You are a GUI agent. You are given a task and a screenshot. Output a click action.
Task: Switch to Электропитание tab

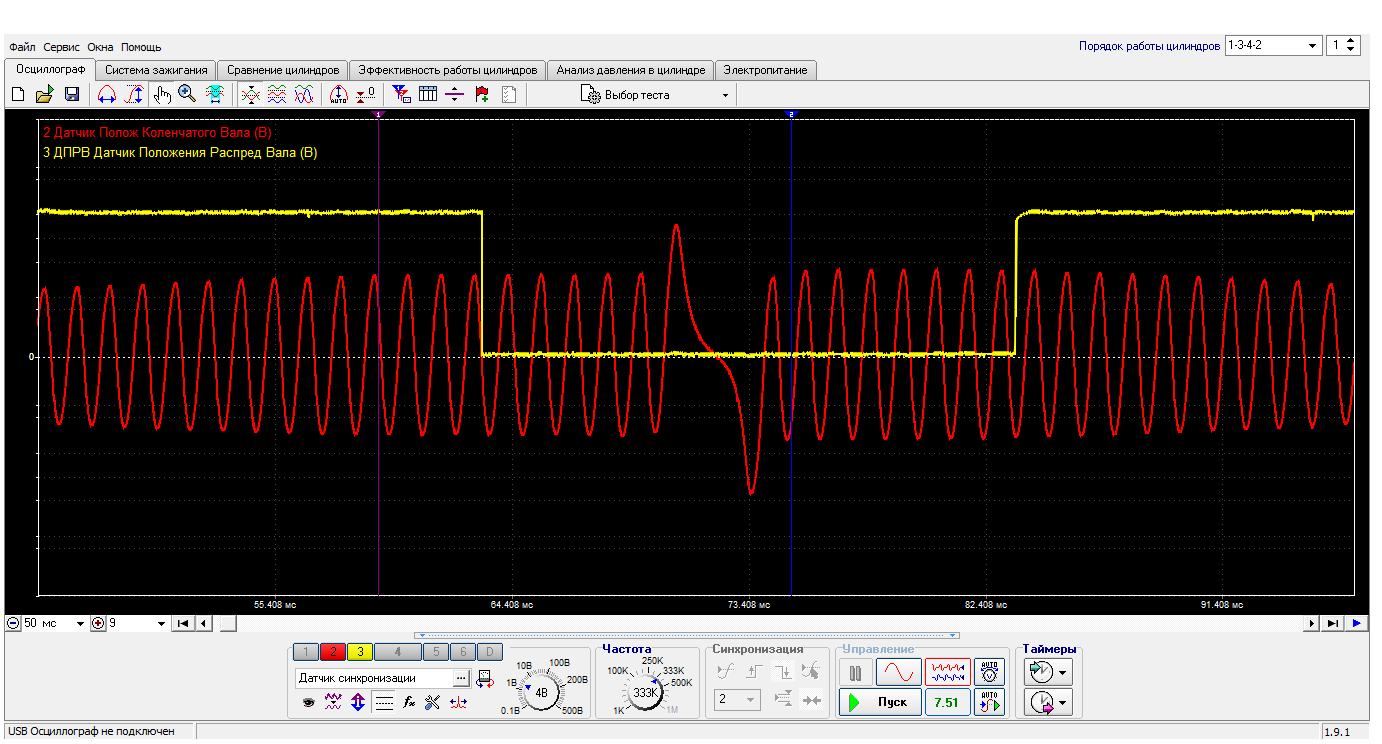pos(766,70)
